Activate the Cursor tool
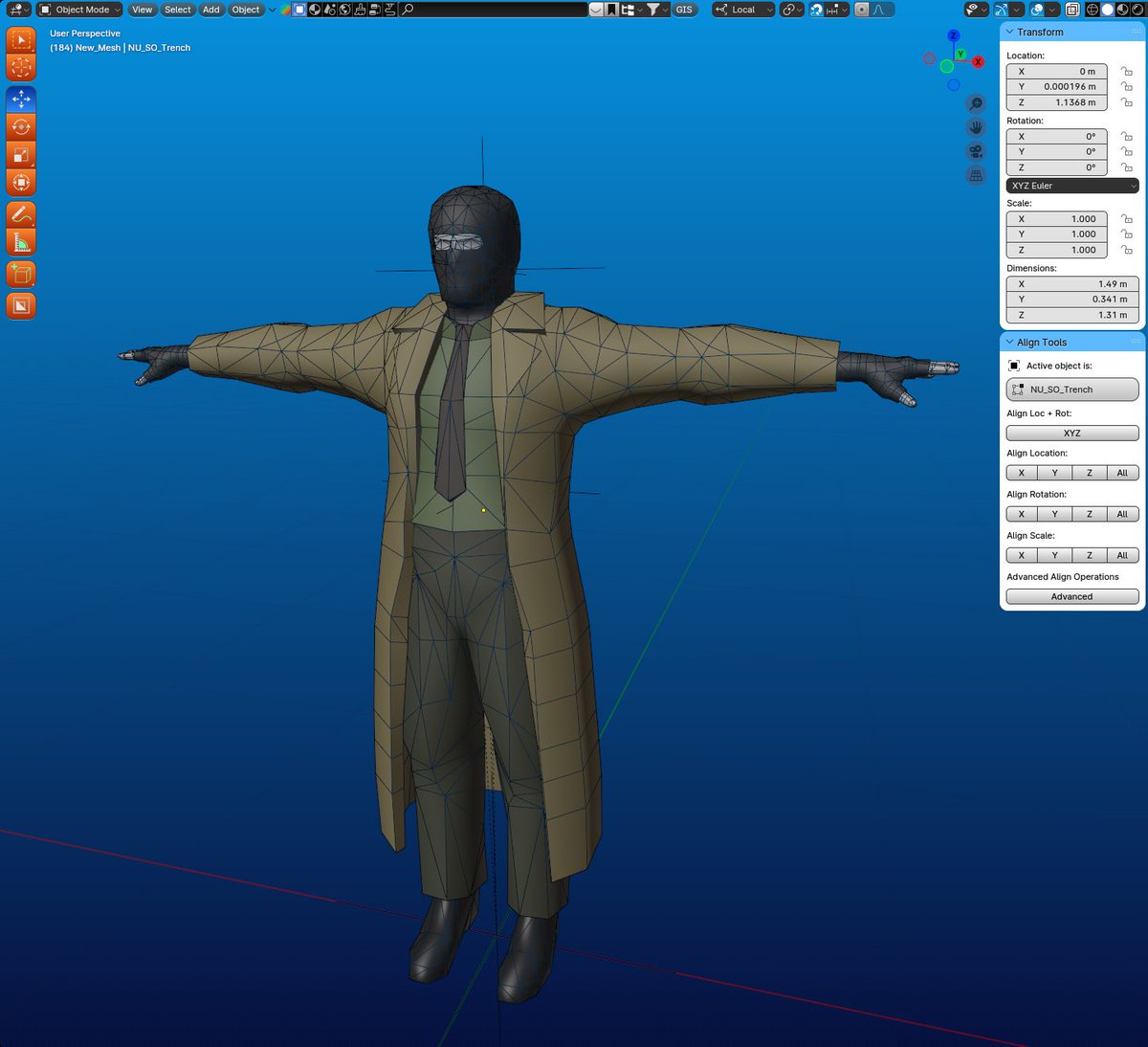The width and height of the screenshot is (1148, 1047). [x=21, y=67]
